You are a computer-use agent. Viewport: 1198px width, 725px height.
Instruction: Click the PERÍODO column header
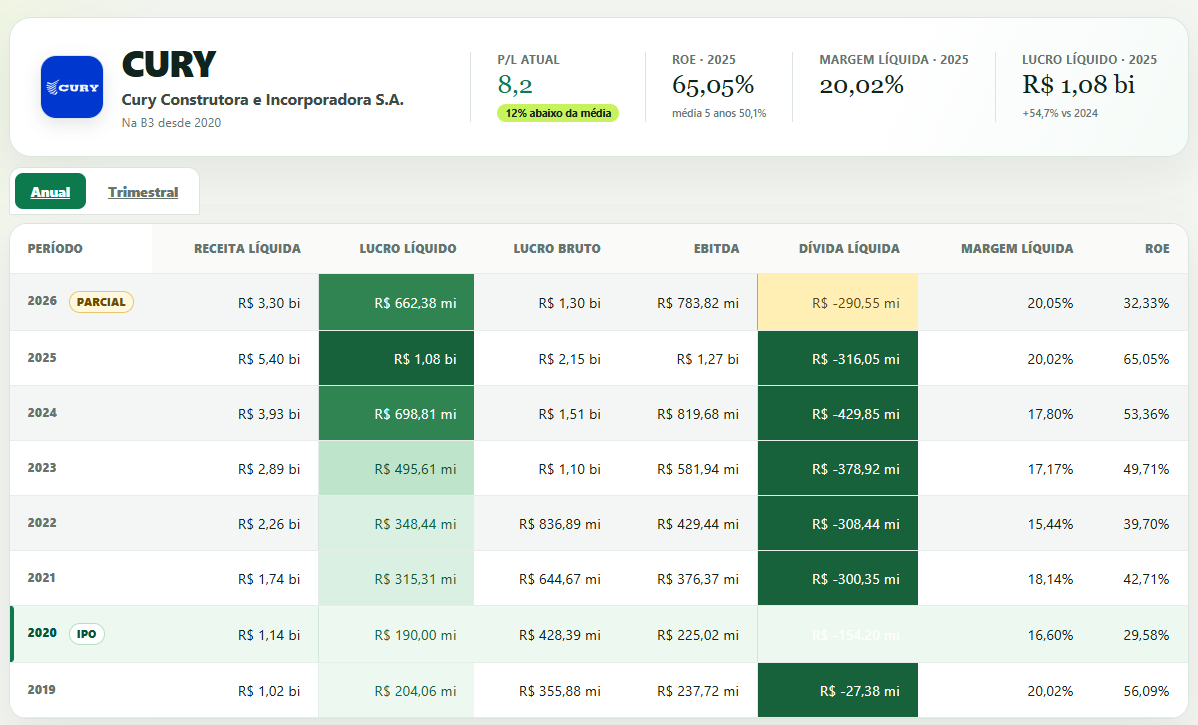pos(55,248)
